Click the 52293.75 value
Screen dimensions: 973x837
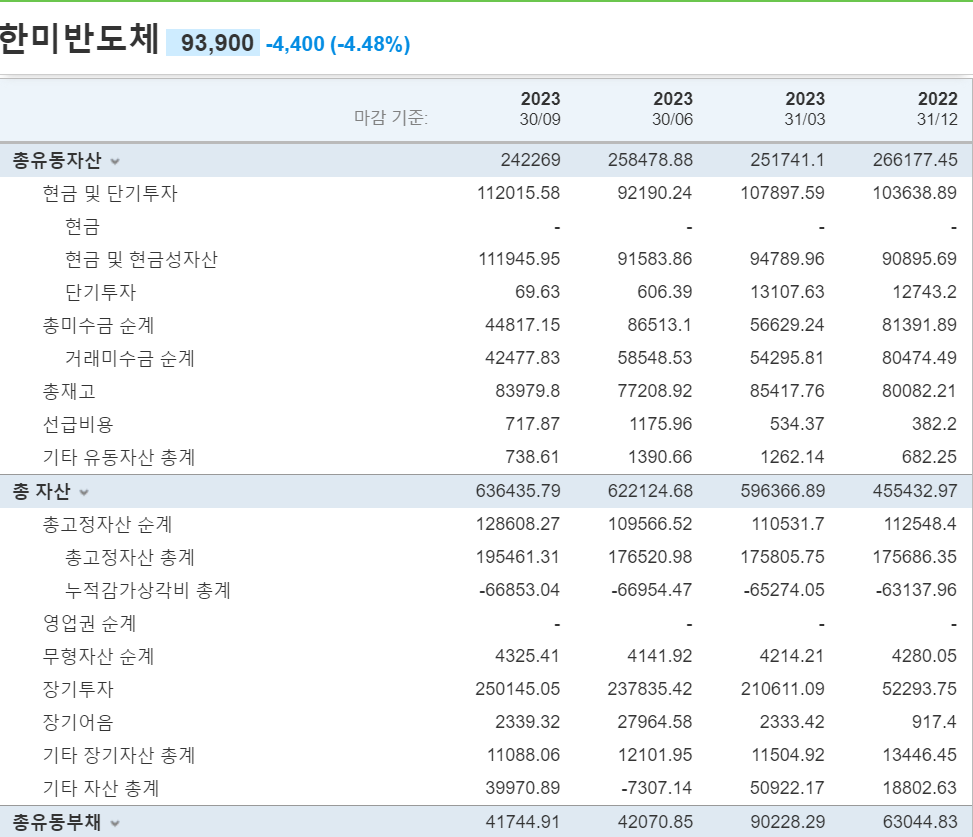(920, 689)
